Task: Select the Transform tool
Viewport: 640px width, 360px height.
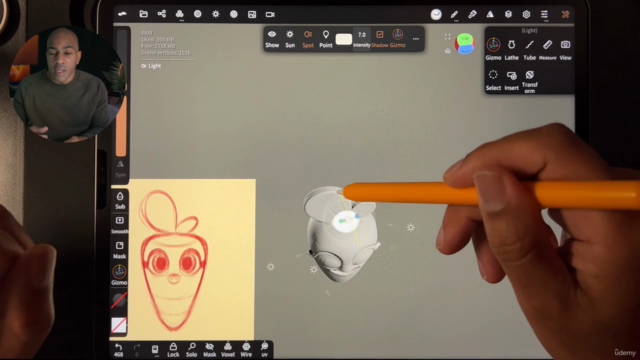Action: tap(529, 82)
